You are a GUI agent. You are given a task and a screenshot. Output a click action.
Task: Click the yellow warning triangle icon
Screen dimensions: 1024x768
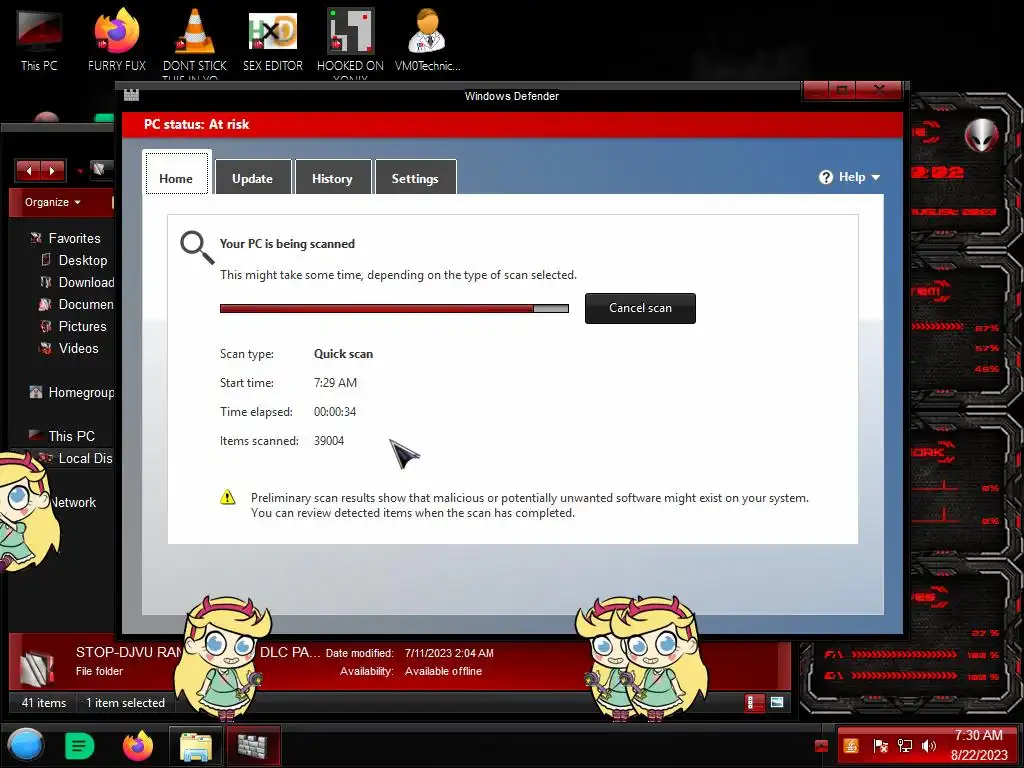[x=227, y=498]
